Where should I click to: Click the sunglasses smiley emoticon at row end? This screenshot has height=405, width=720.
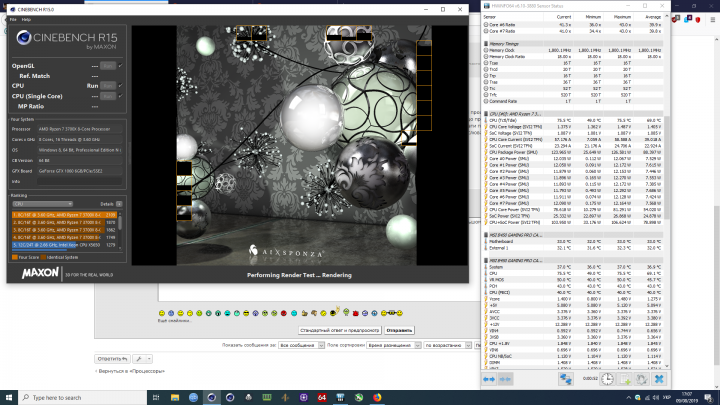coord(392,313)
